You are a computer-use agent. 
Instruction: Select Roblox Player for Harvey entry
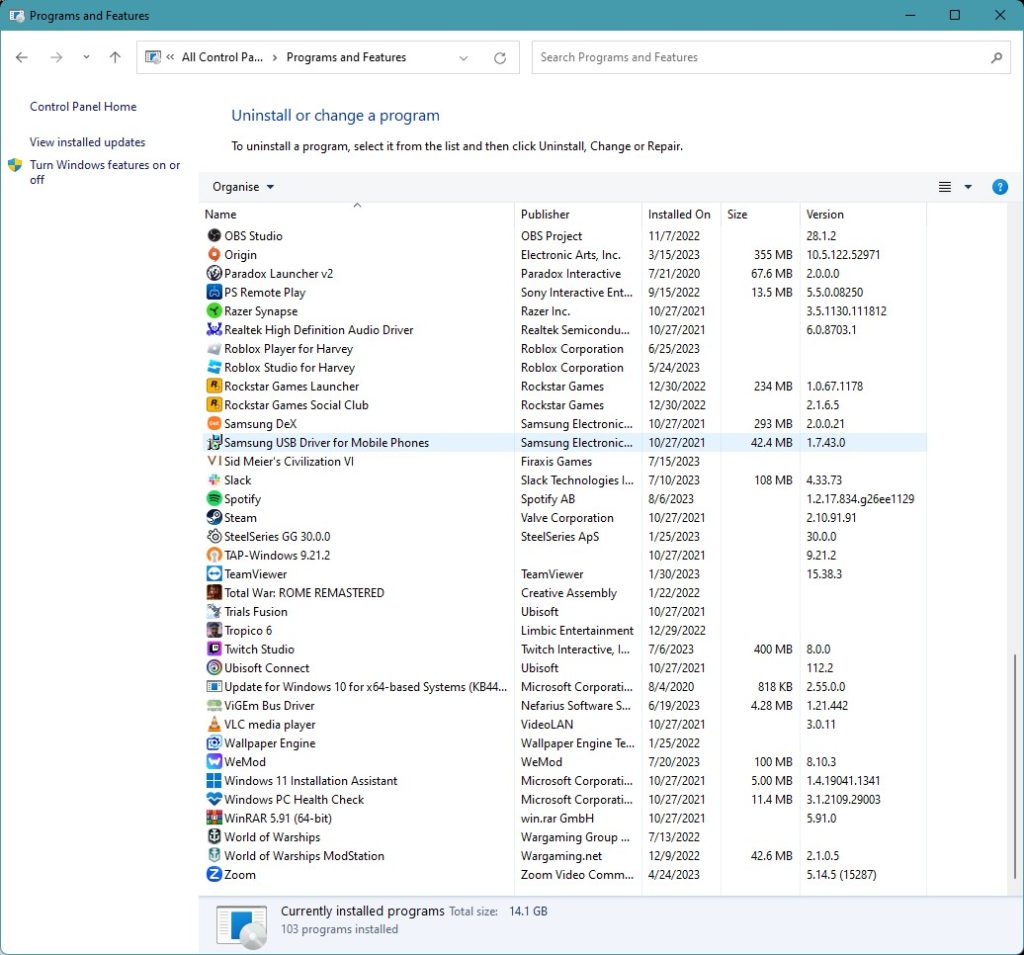(564, 349)
